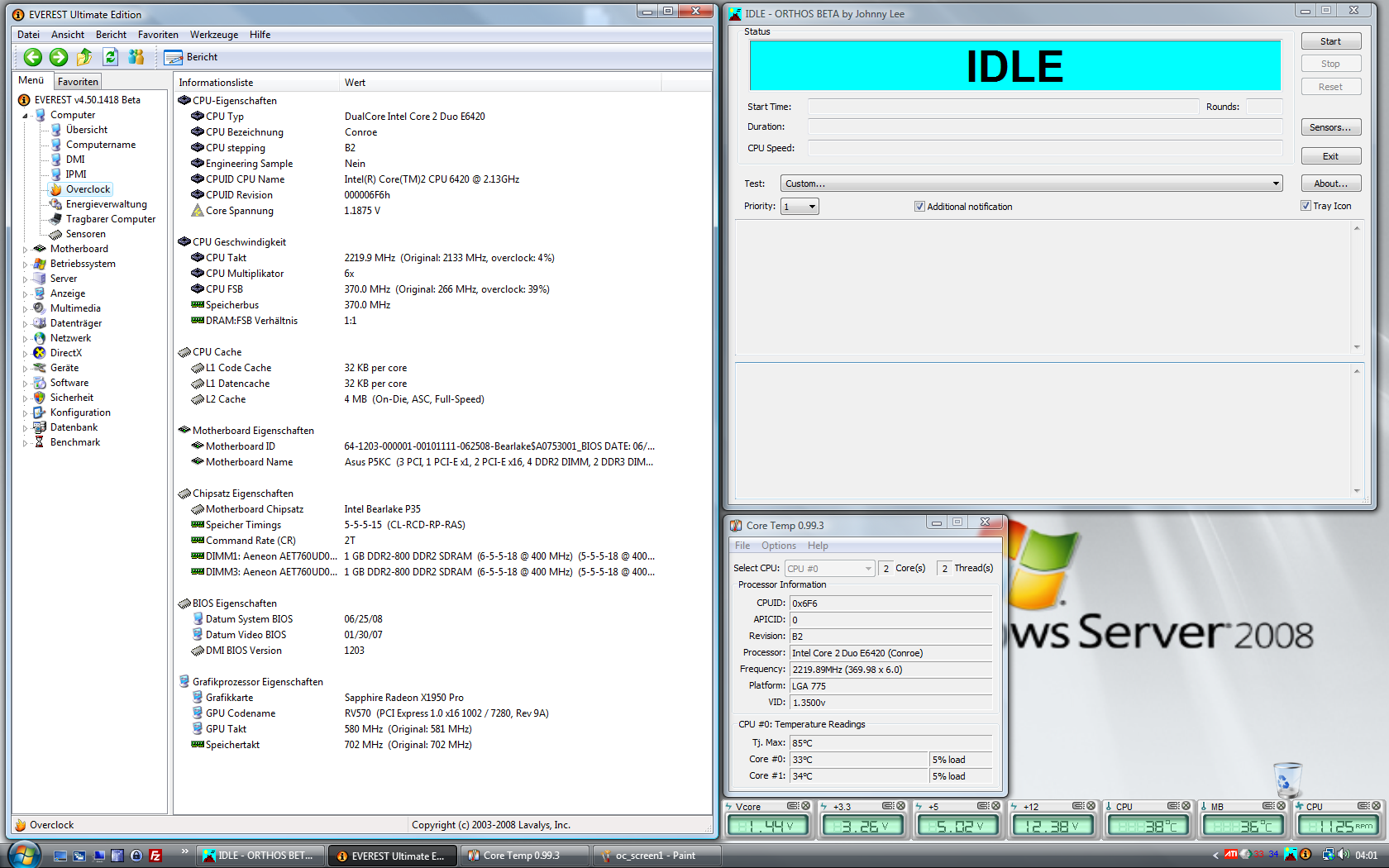Click the Wert column header

499,83
